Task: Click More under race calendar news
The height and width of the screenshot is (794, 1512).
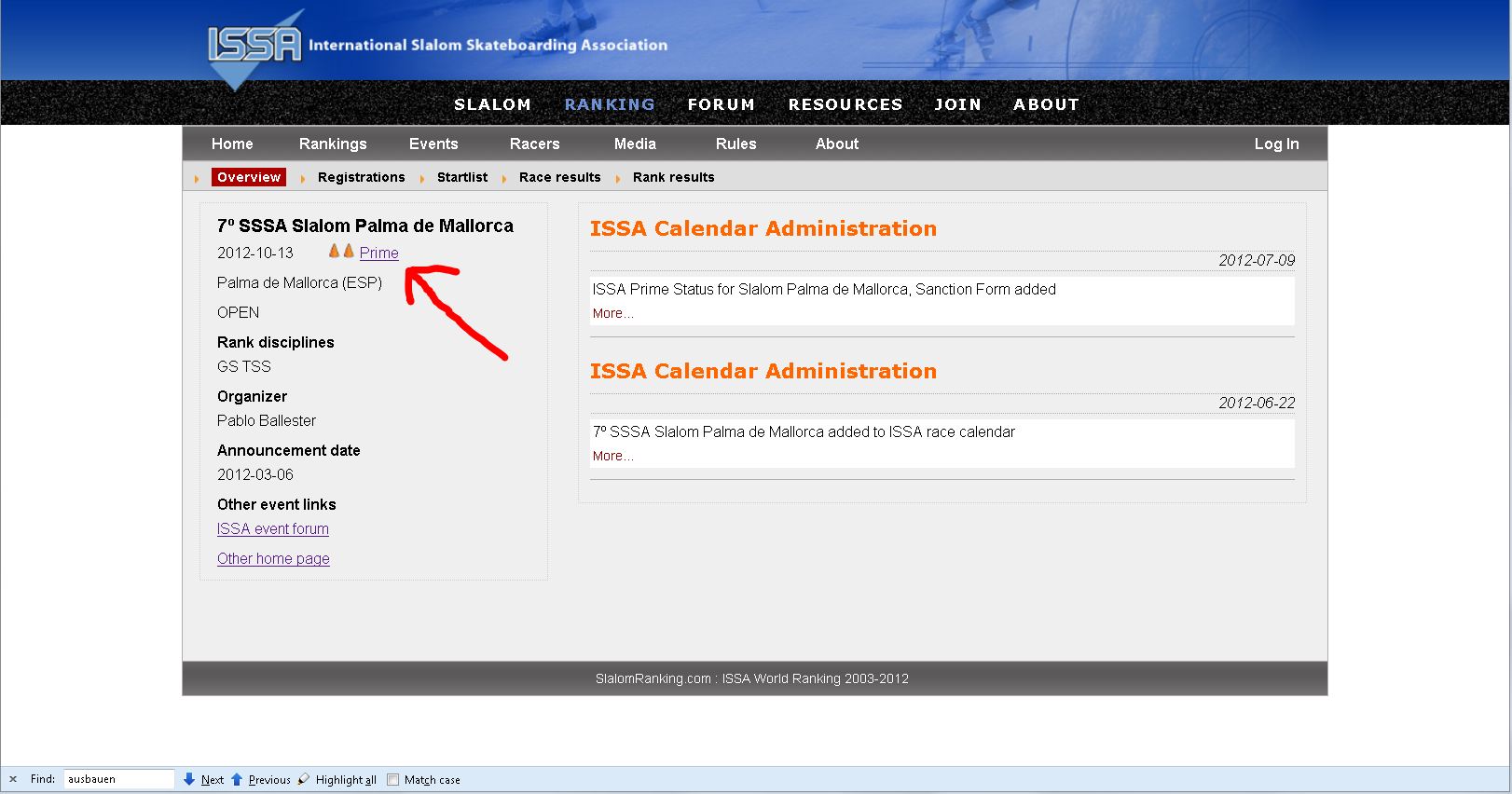Action: (x=612, y=456)
